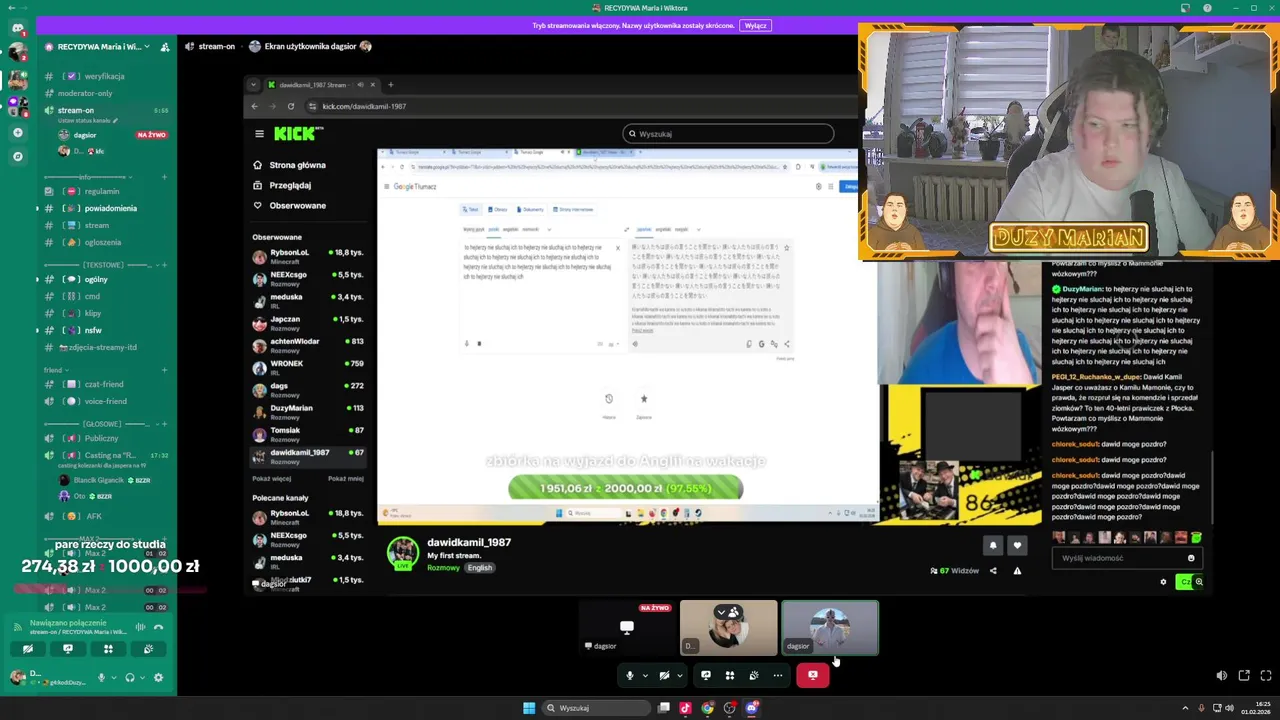Disconnect from voice via phone icon

tap(158, 627)
